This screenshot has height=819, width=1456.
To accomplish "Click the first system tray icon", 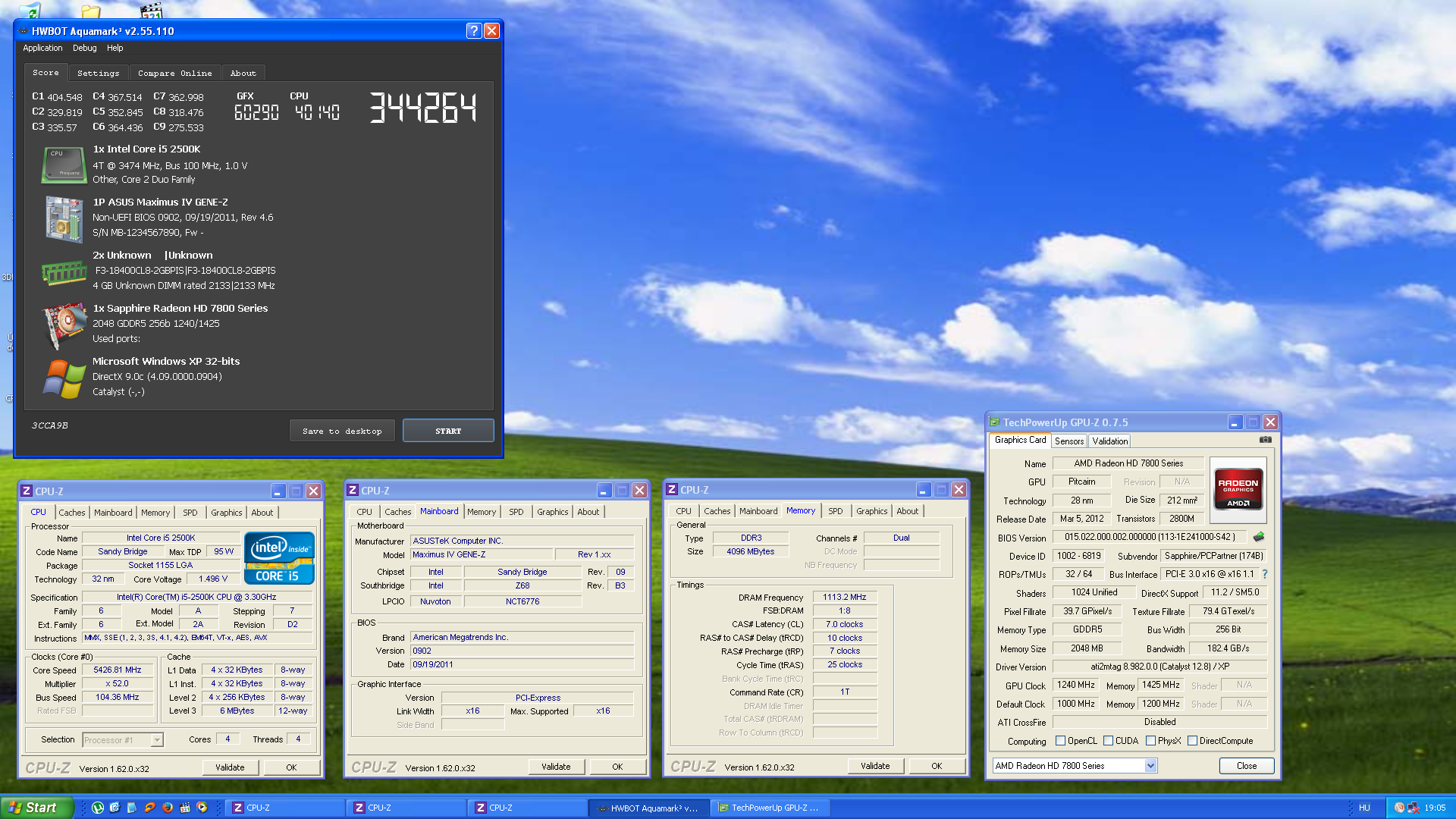I will [1399, 808].
